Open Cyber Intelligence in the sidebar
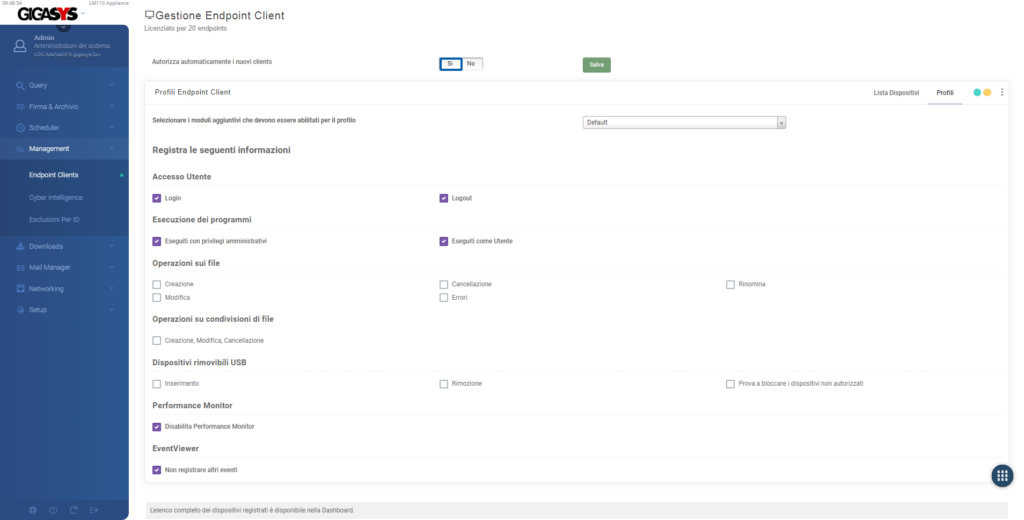The height and width of the screenshot is (520, 1024). tap(56, 197)
